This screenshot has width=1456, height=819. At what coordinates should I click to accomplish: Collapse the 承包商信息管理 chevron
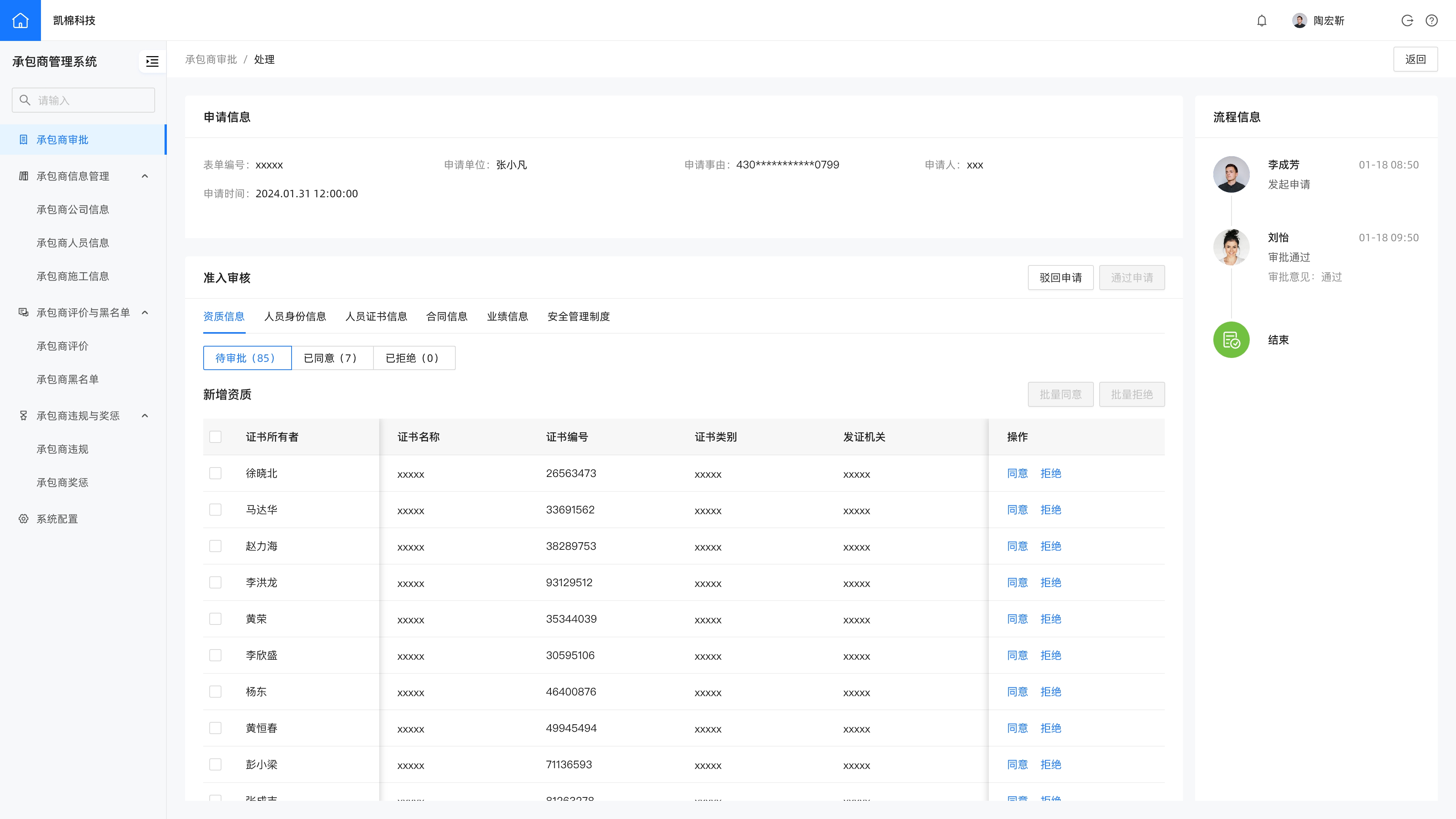[145, 176]
